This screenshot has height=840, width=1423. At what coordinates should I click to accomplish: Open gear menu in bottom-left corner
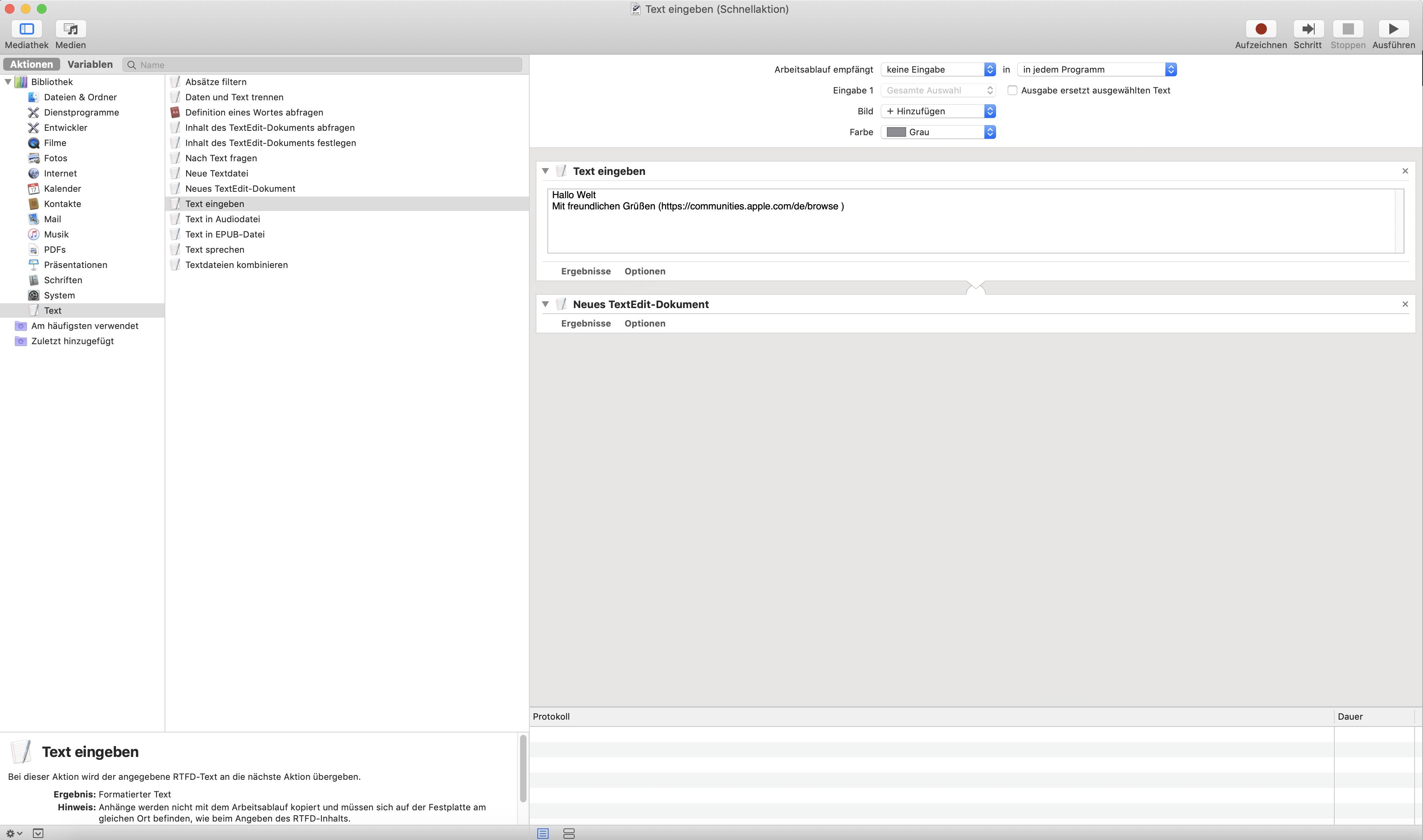pos(14,833)
